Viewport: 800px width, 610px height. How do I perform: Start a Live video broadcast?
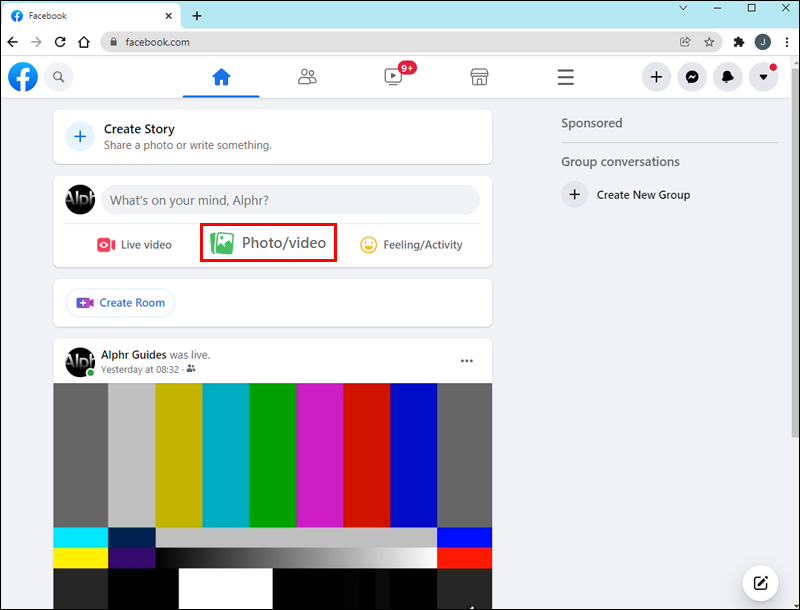pyautogui.click(x=133, y=244)
